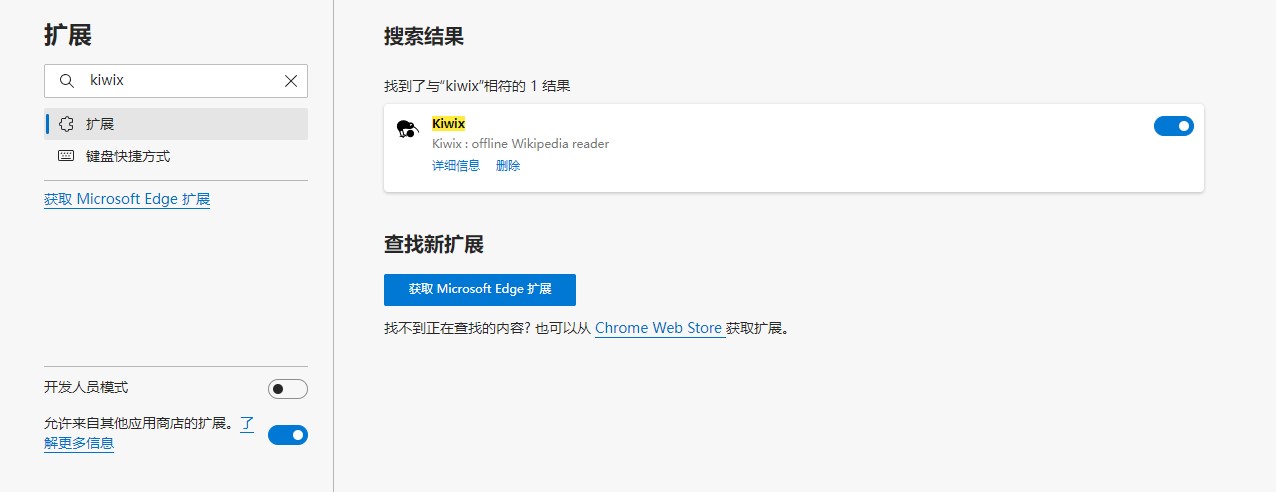Open the Chrome Web Store link
Viewport: 1276px width, 492px height.
[x=659, y=328]
